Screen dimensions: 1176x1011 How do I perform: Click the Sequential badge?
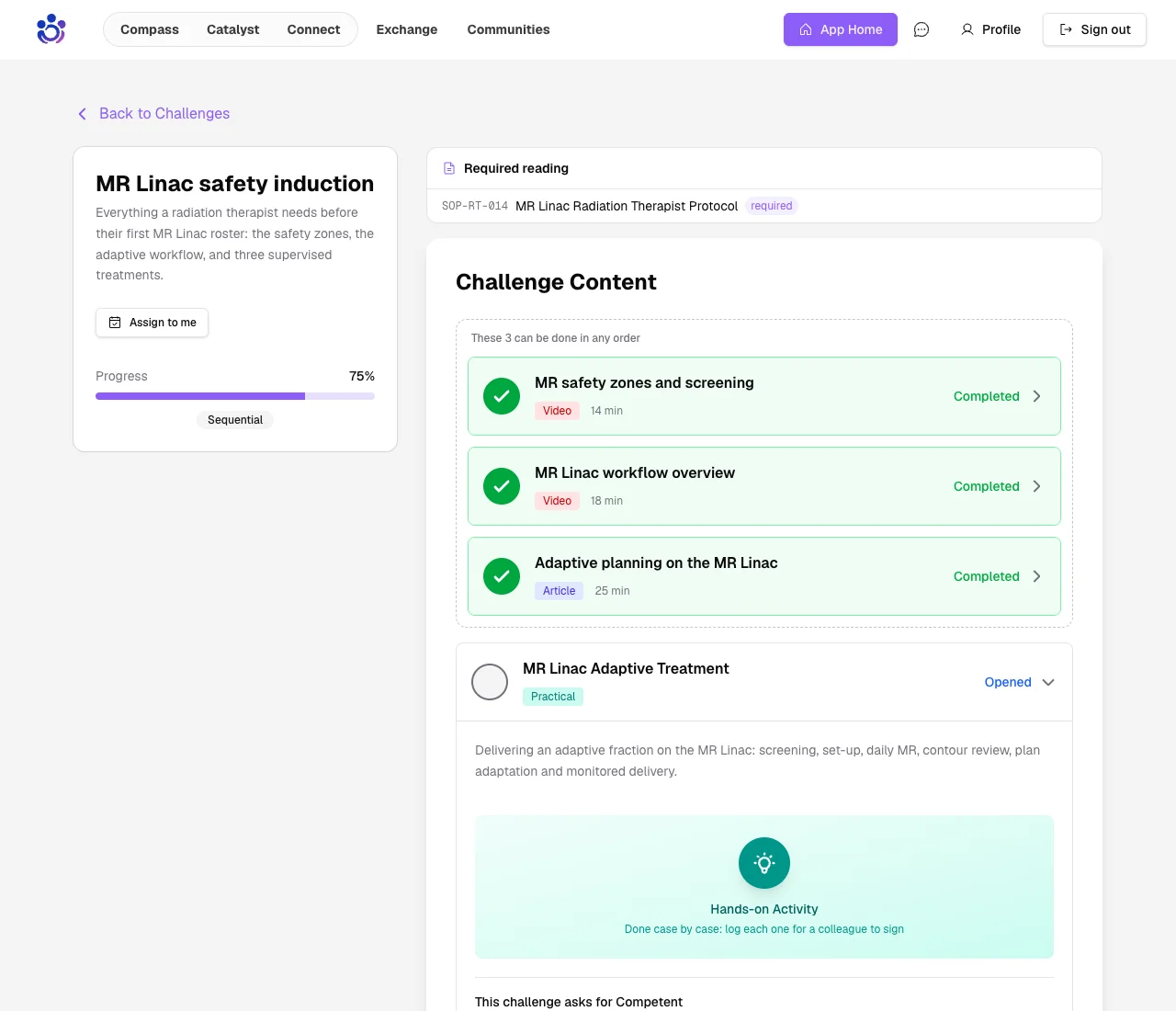pos(235,420)
